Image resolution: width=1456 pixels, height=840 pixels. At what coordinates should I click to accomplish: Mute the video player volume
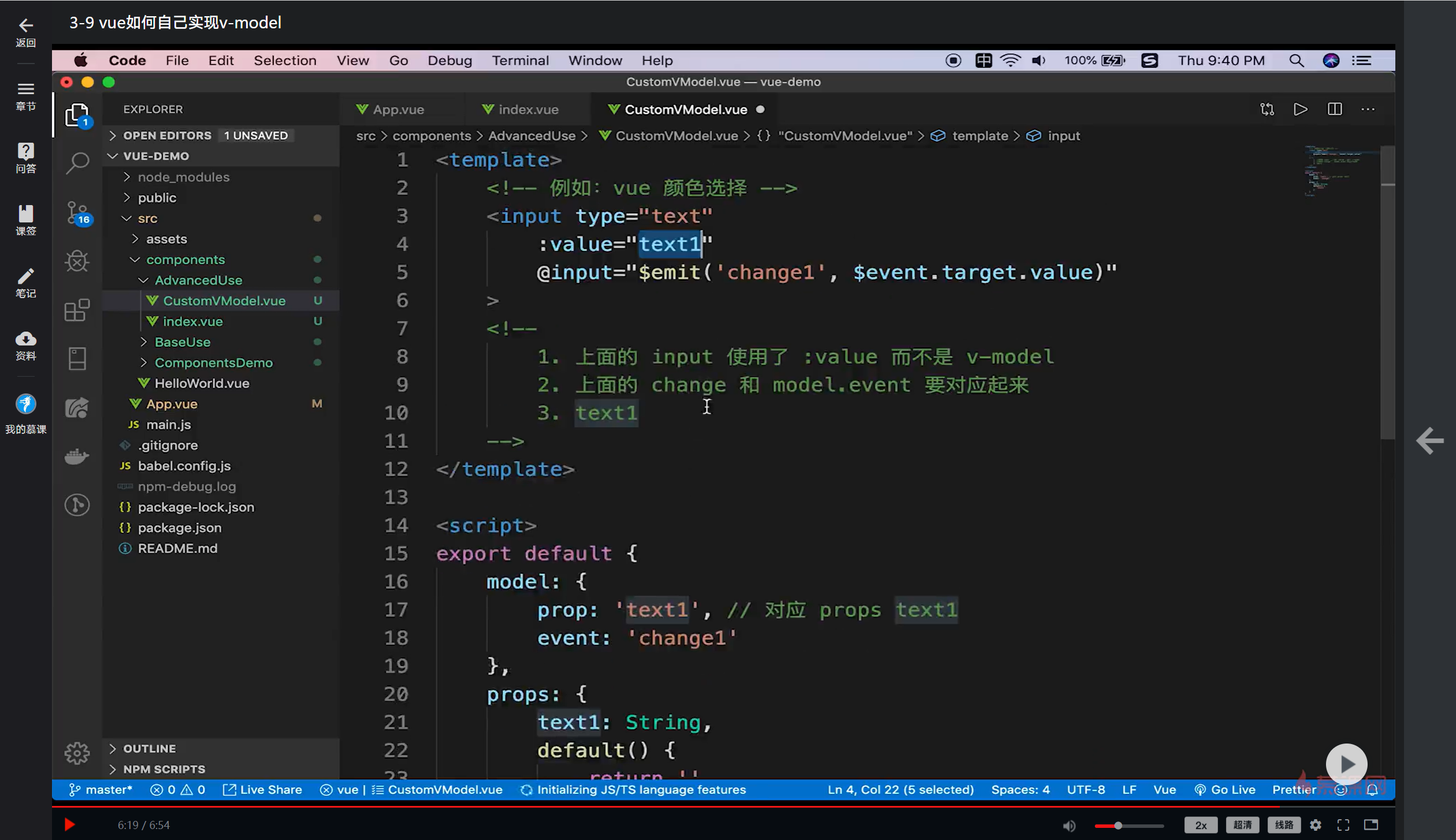1069,825
